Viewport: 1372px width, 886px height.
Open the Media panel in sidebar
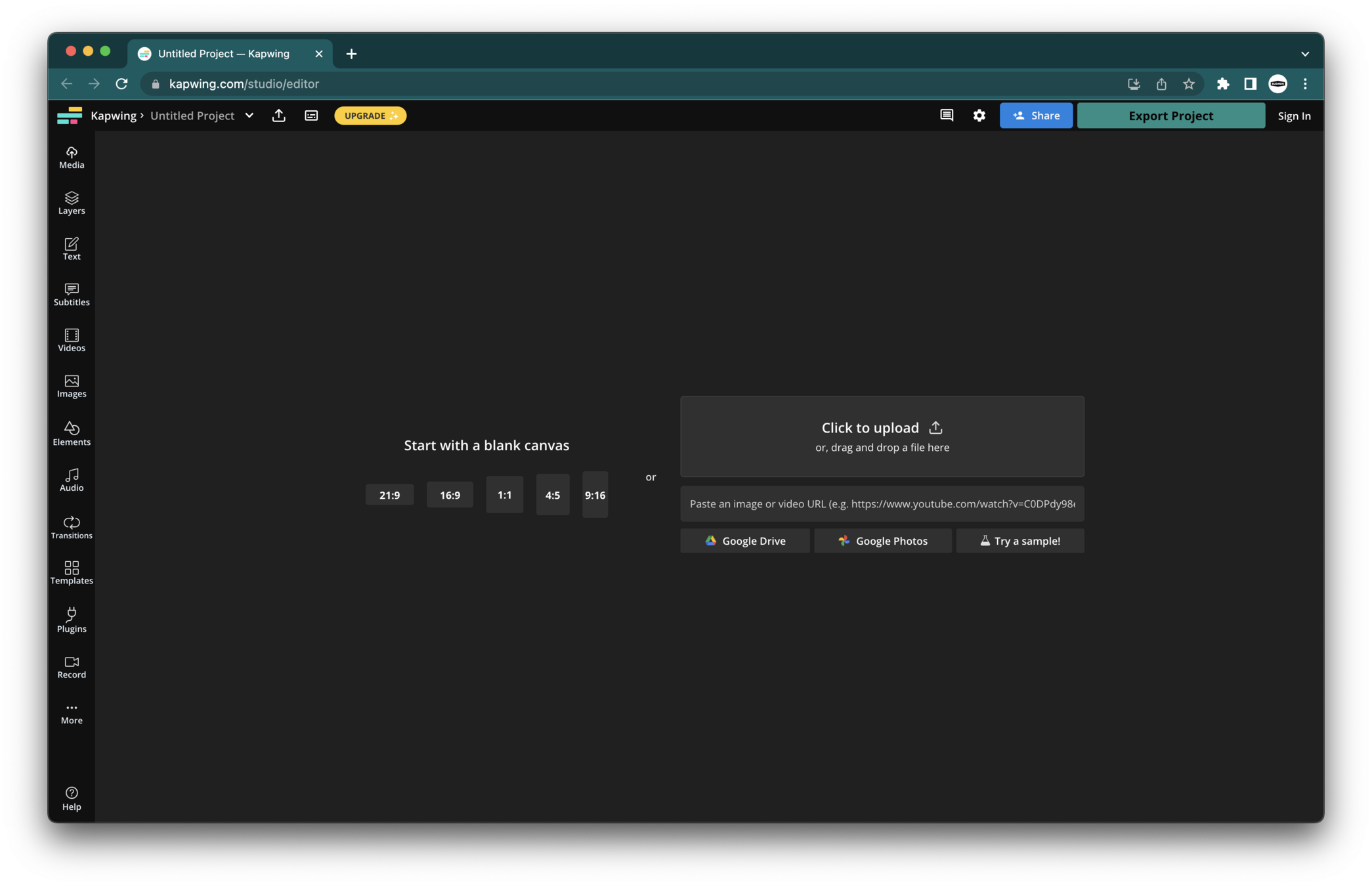(72, 158)
